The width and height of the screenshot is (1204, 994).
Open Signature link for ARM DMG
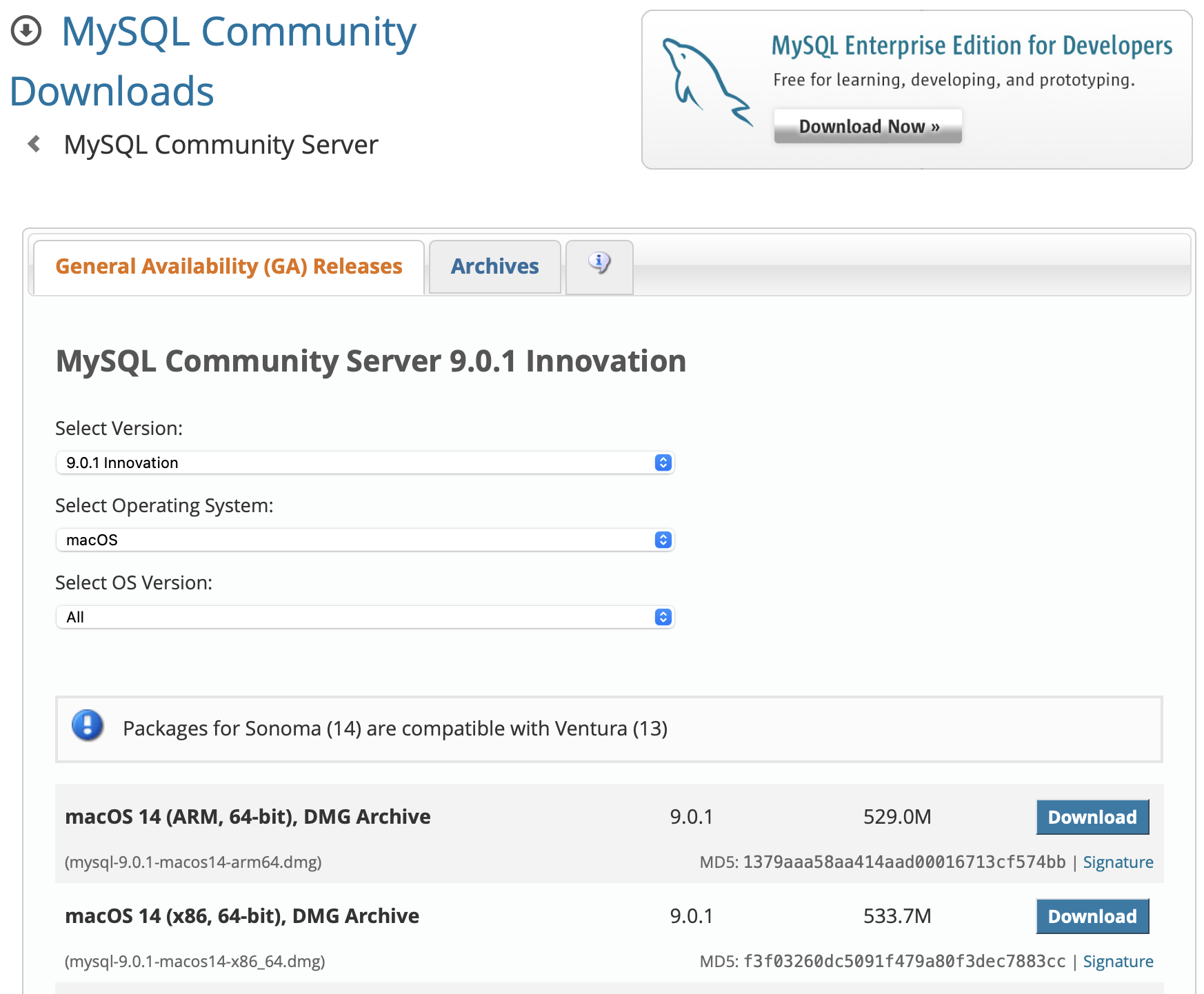point(1117,862)
